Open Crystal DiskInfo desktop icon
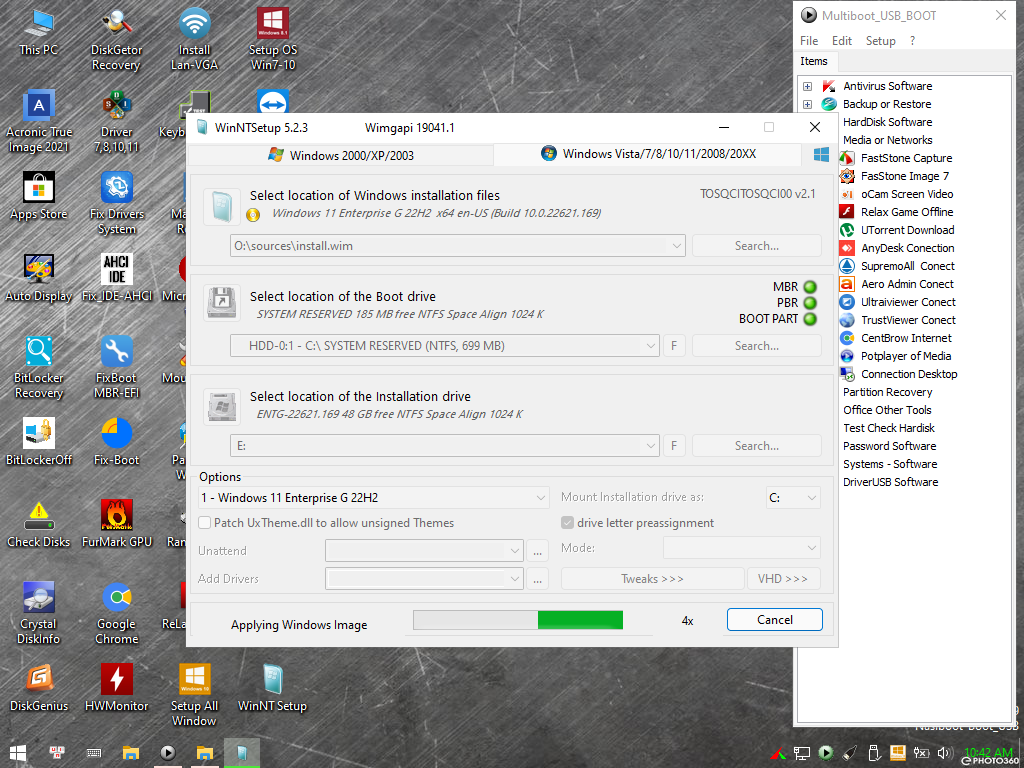 39,614
